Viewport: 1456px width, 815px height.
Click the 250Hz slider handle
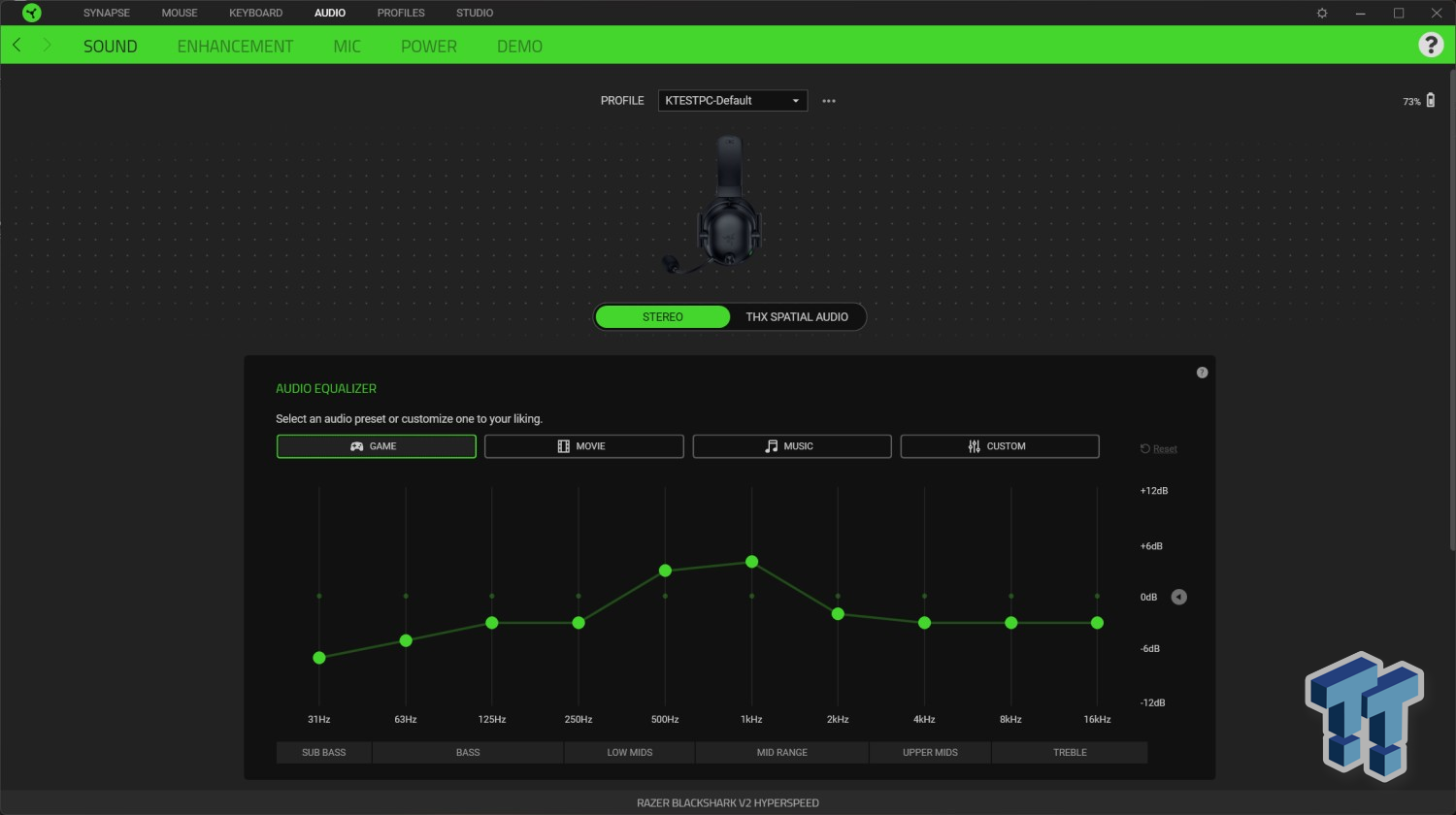pyautogui.click(x=579, y=623)
